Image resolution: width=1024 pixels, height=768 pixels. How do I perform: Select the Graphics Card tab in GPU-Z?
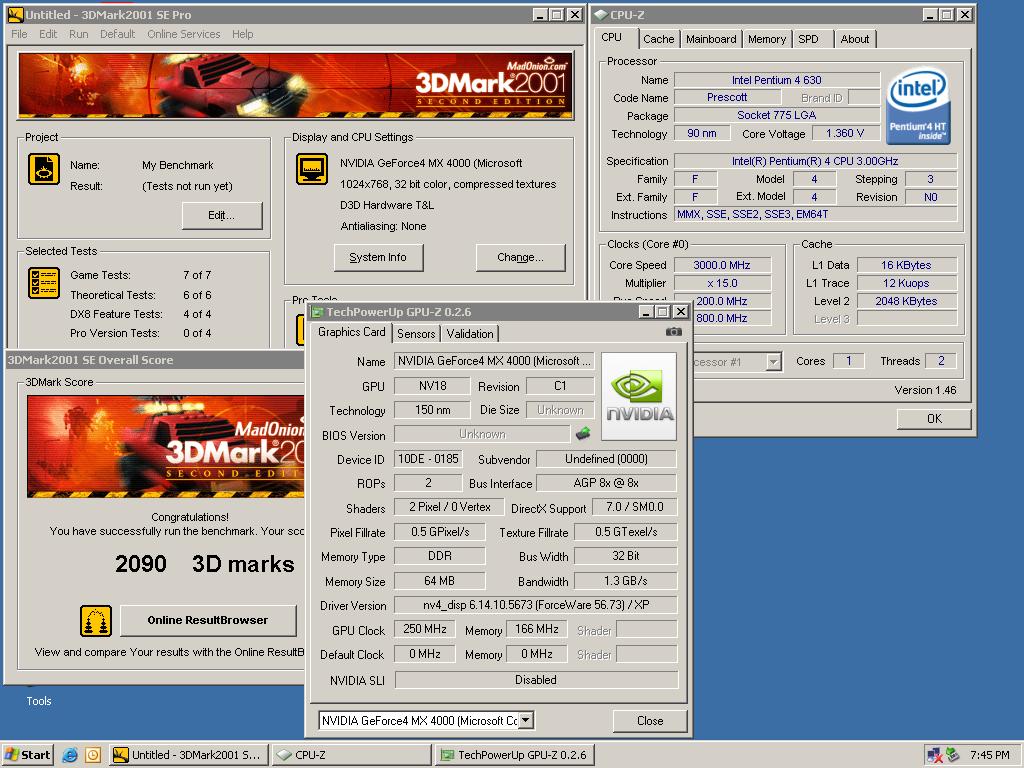351,332
